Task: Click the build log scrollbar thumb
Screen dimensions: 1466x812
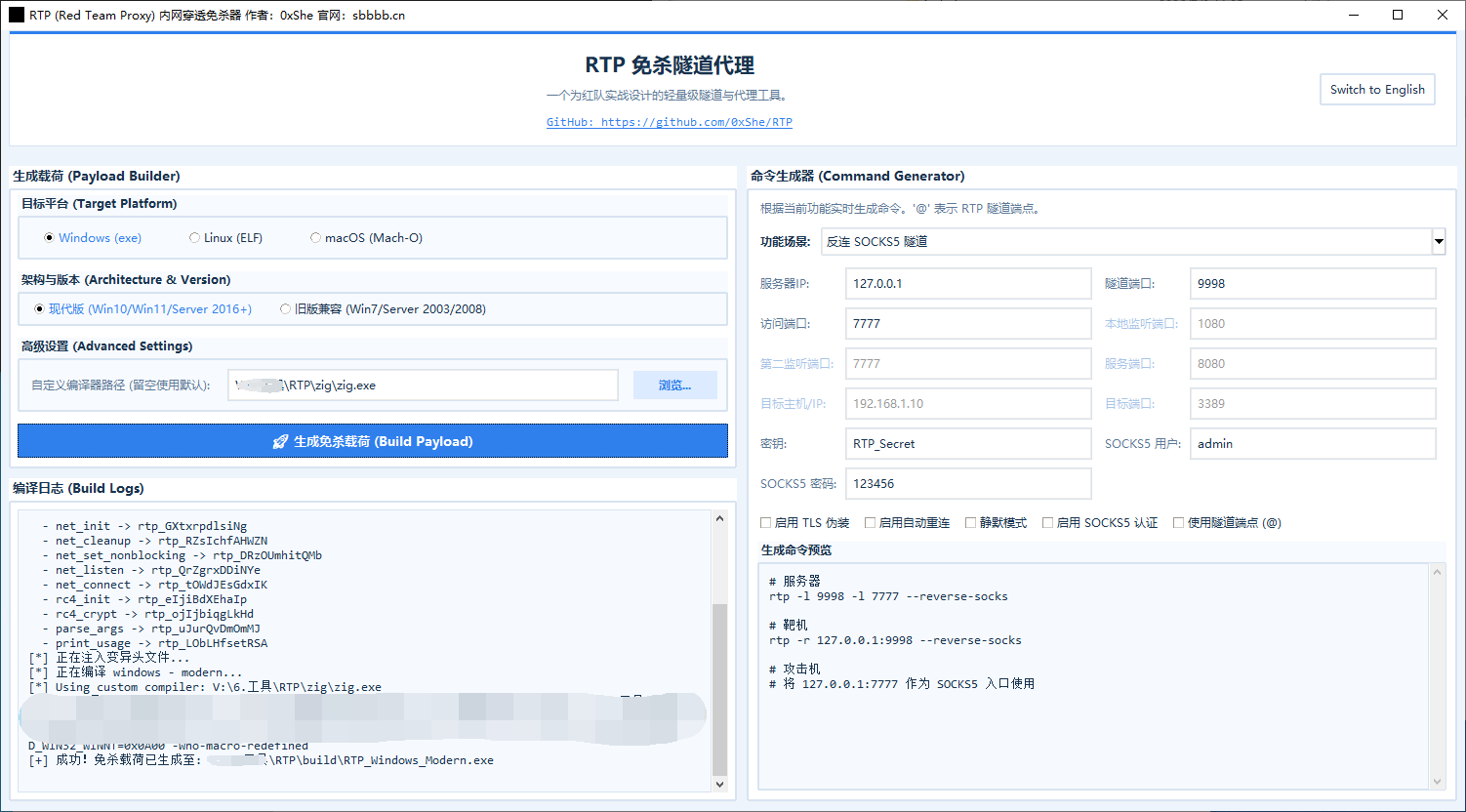Action: 720,689
